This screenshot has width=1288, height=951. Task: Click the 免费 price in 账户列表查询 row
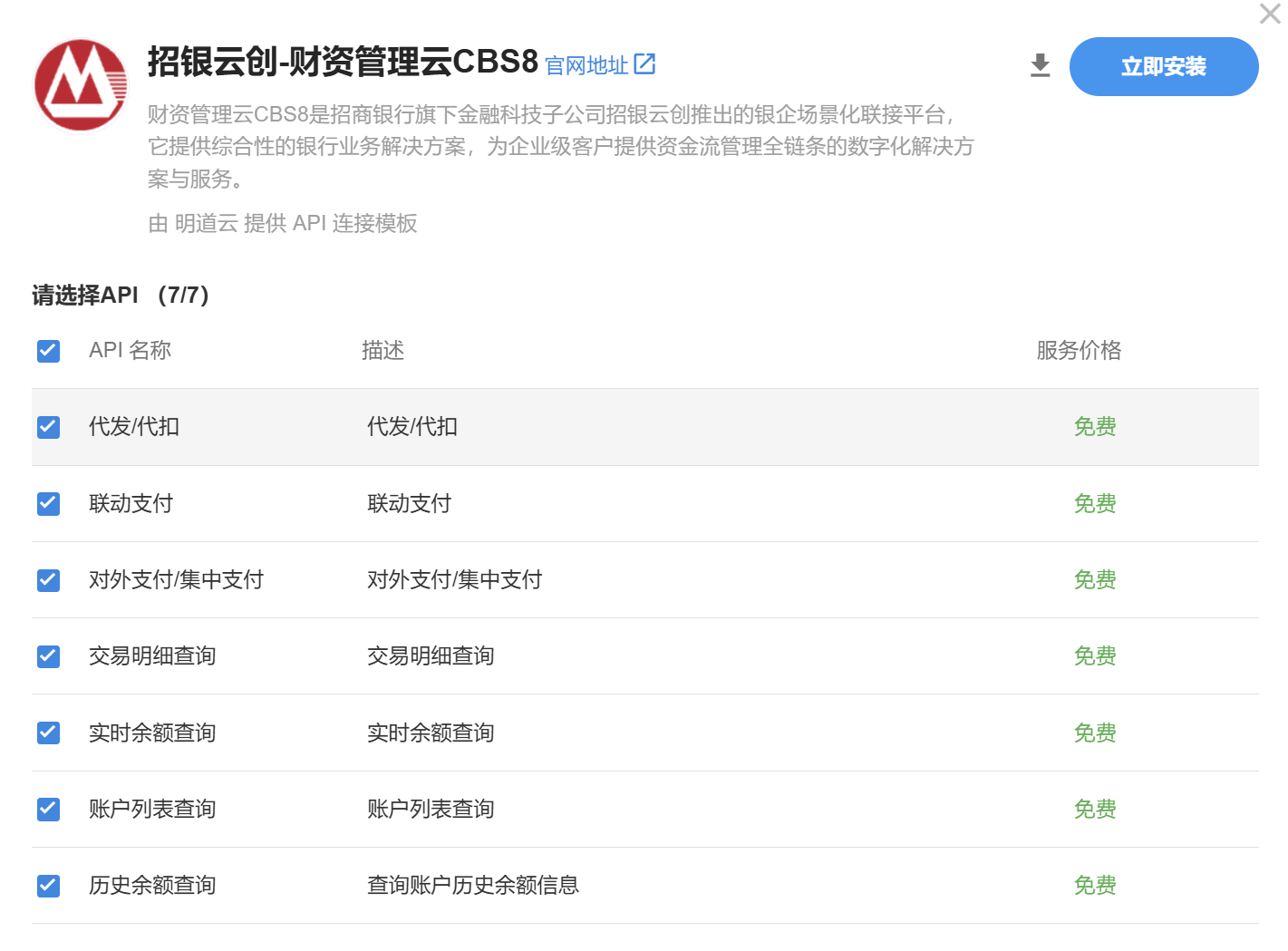pos(1095,809)
